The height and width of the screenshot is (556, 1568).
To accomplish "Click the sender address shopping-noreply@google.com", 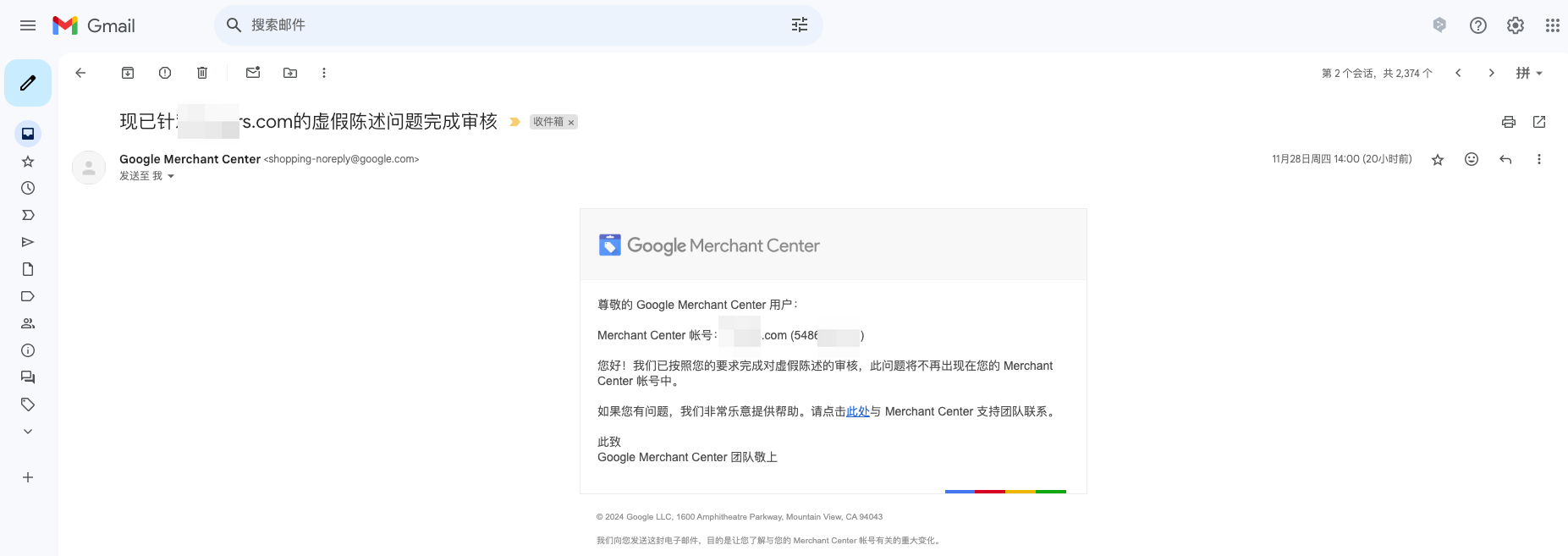I will pyautogui.click(x=341, y=159).
